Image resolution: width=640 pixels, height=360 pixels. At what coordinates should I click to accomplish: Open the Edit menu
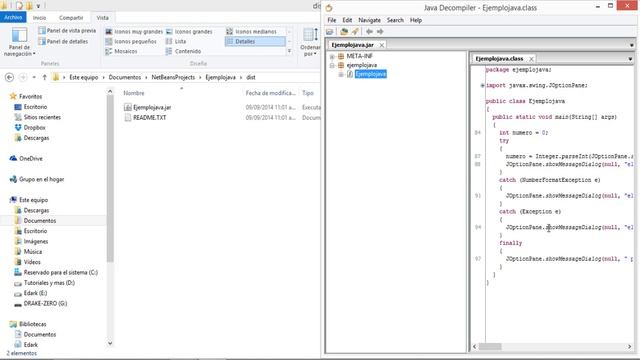click(x=347, y=20)
